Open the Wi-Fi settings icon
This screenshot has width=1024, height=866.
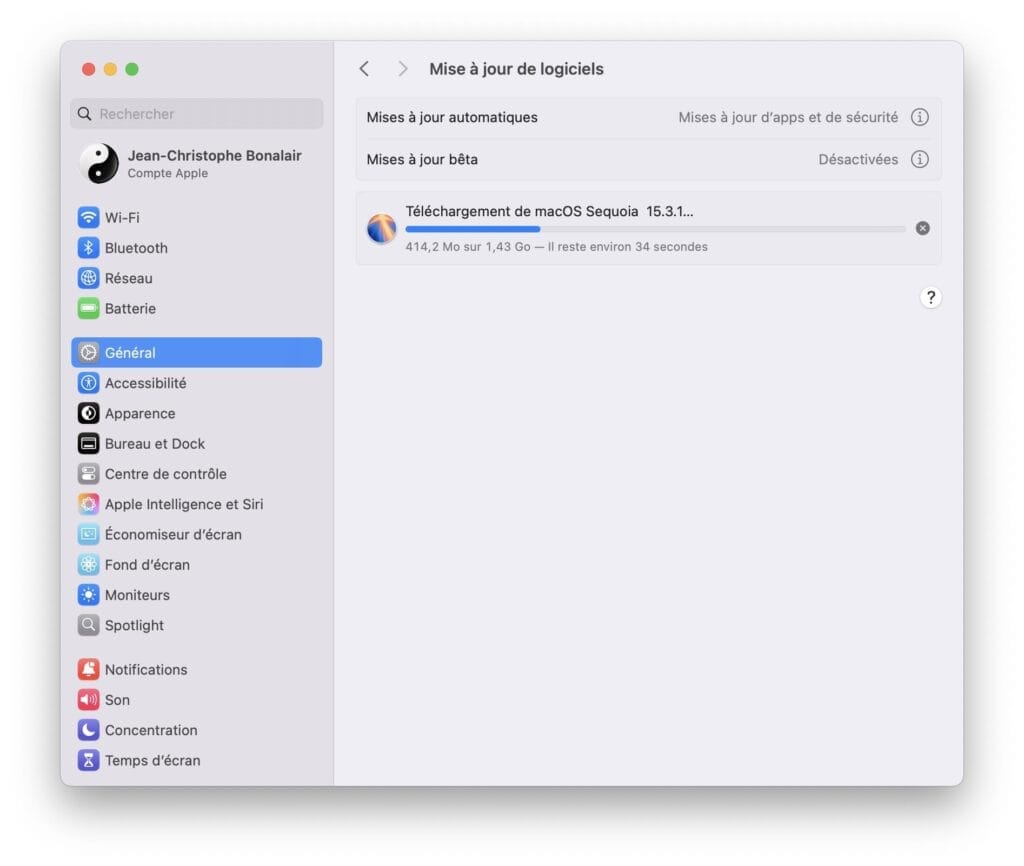[88, 217]
